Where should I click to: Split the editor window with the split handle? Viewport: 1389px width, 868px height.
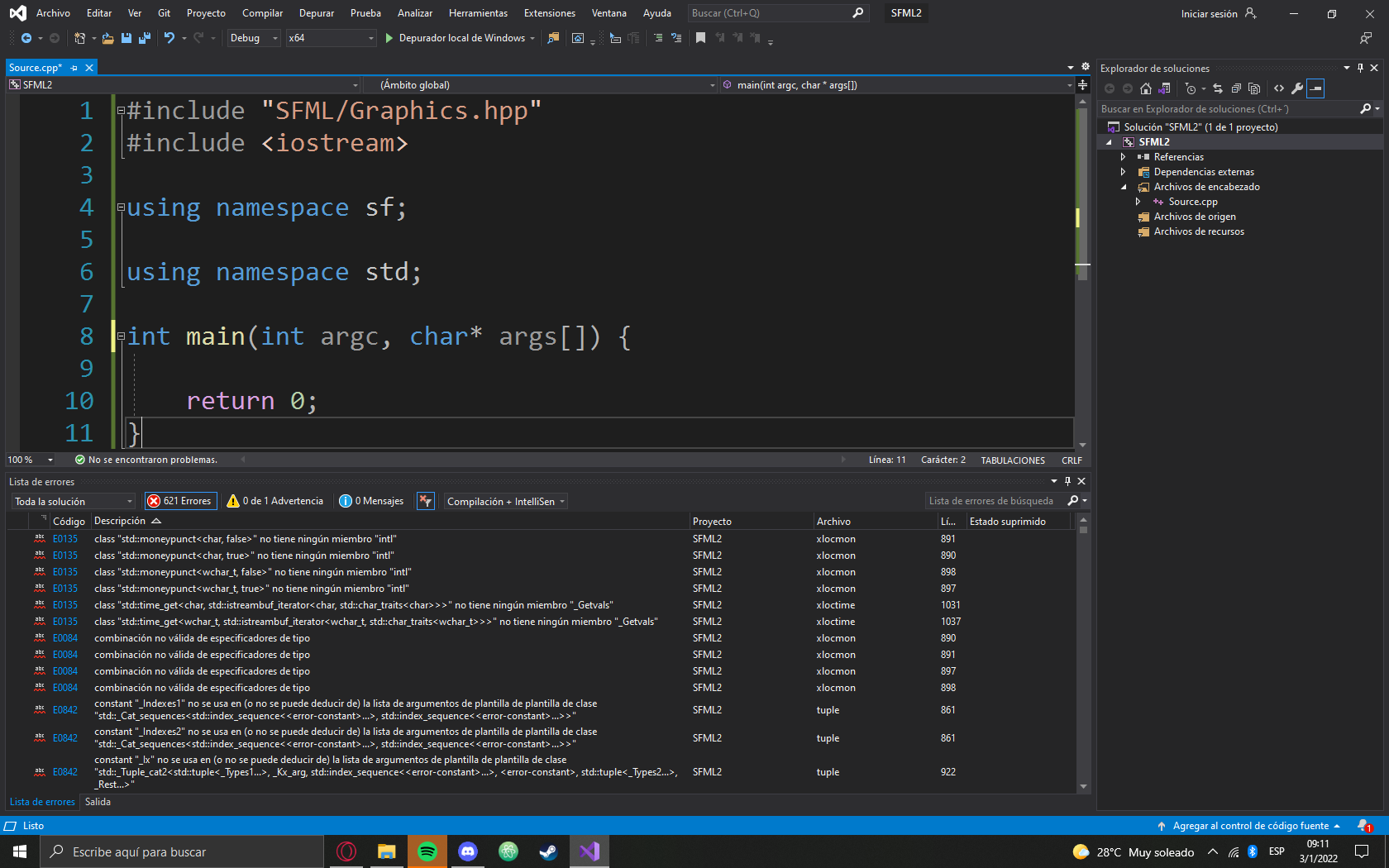point(1082,84)
